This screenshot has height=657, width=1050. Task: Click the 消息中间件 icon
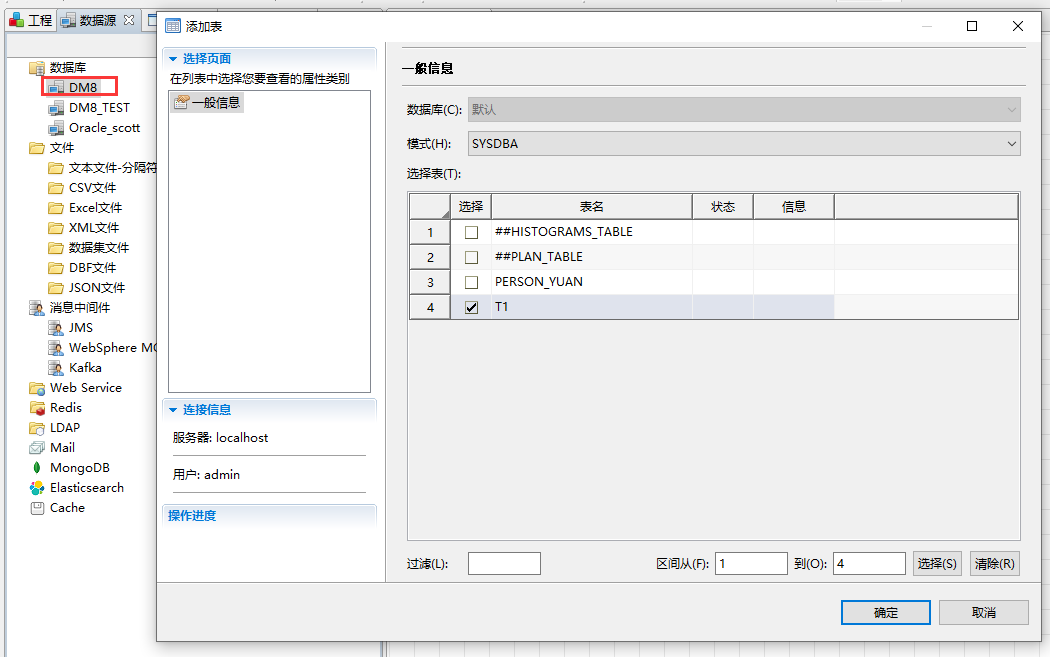(x=37, y=308)
